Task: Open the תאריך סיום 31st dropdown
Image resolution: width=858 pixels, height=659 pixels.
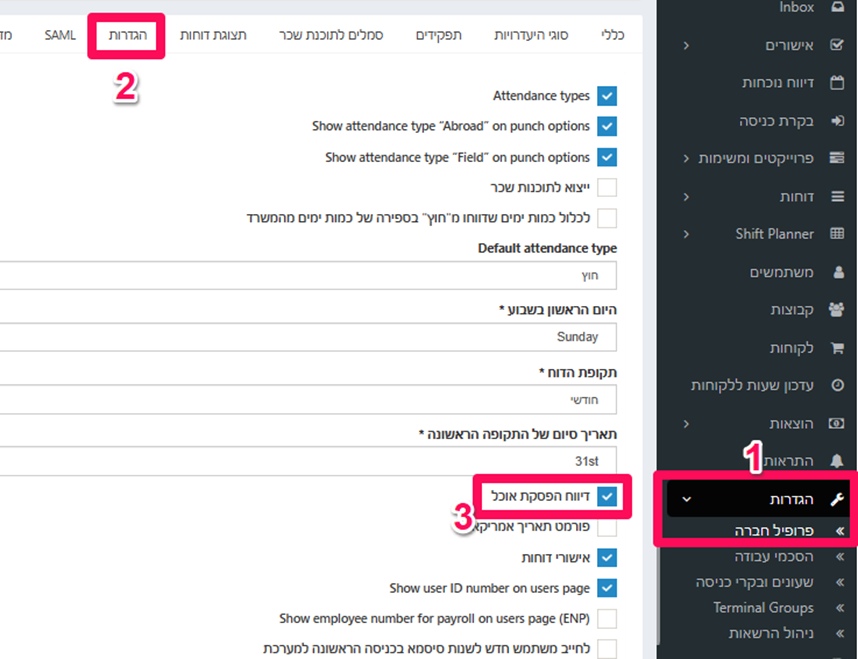Action: point(308,461)
